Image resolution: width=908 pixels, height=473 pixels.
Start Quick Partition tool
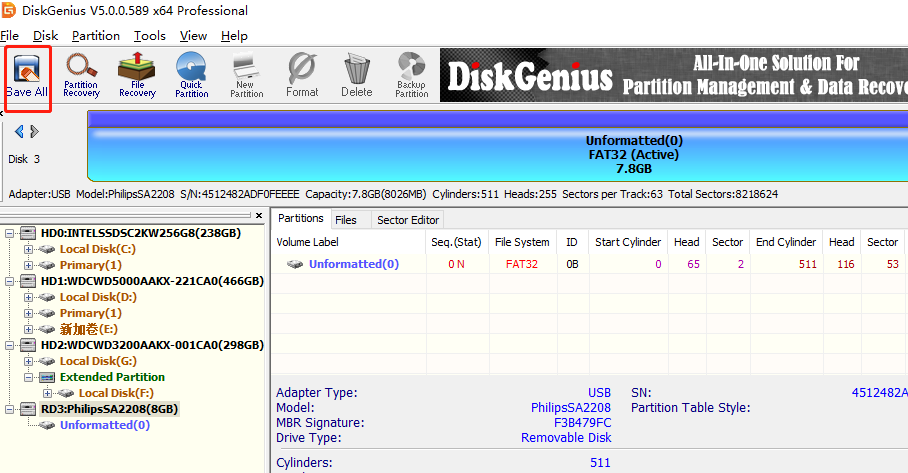coord(191,76)
